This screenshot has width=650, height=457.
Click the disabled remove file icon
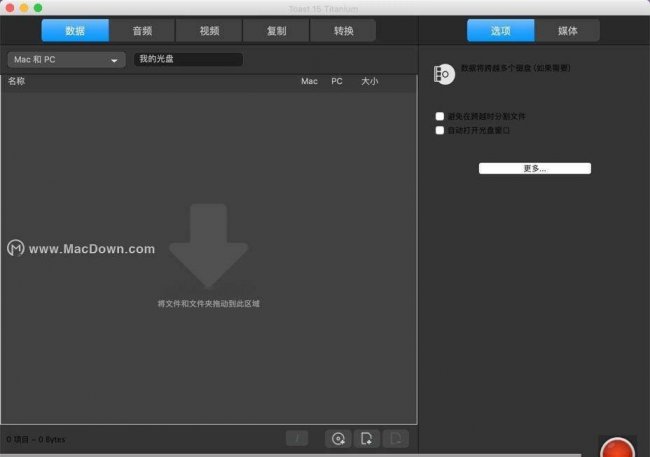coord(395,438)
